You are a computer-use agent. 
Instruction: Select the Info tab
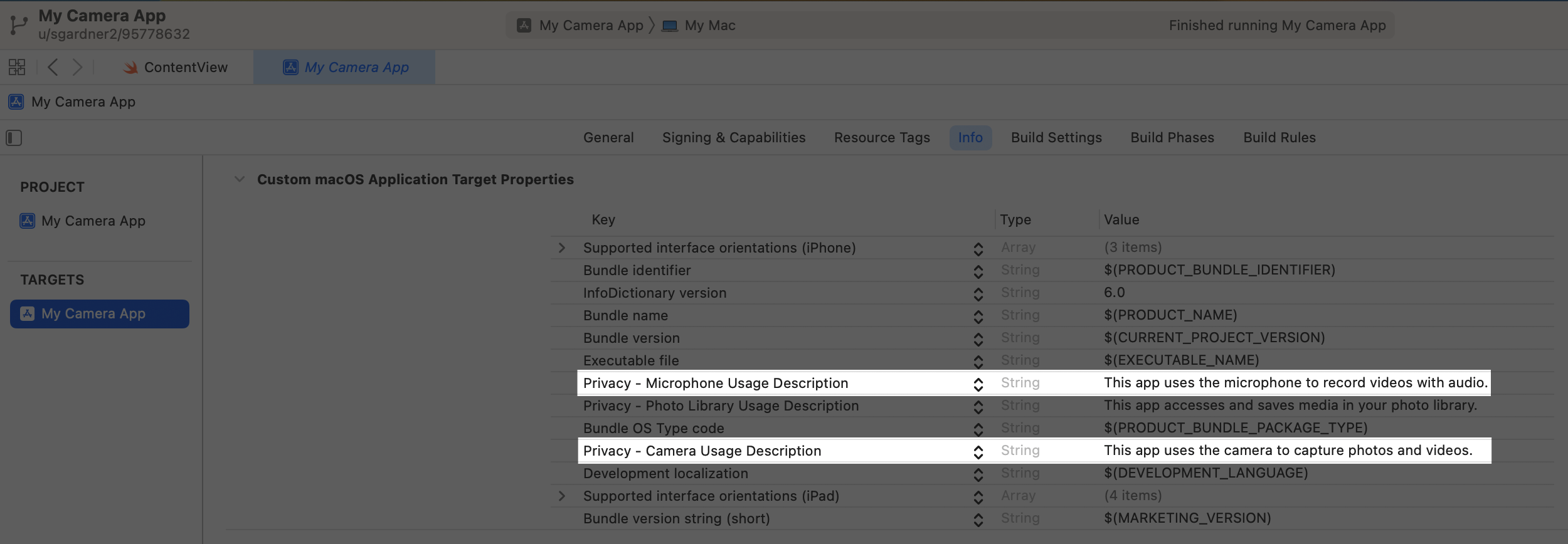pyautogui.click(x=970, y=138)
